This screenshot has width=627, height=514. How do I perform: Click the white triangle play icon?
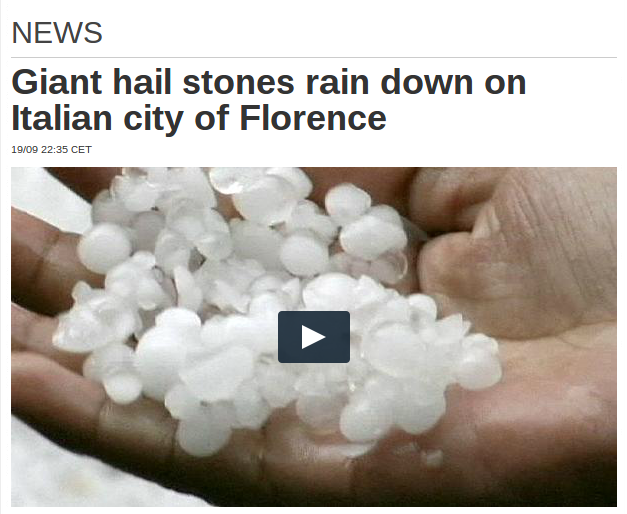click(x=313, y=337)
